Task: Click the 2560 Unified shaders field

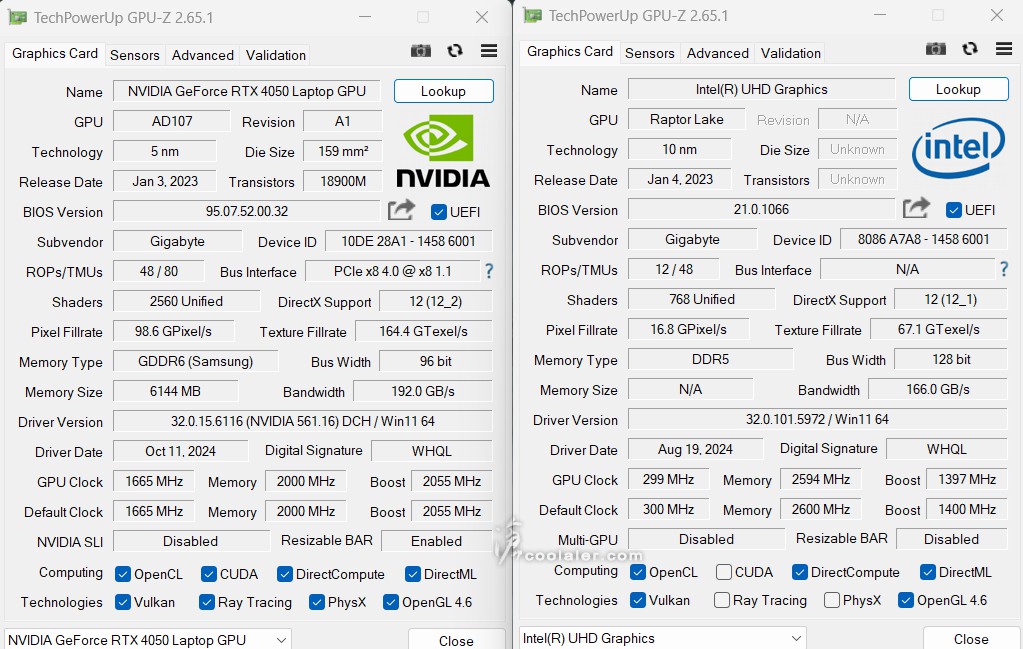Action: coord(187,301)
